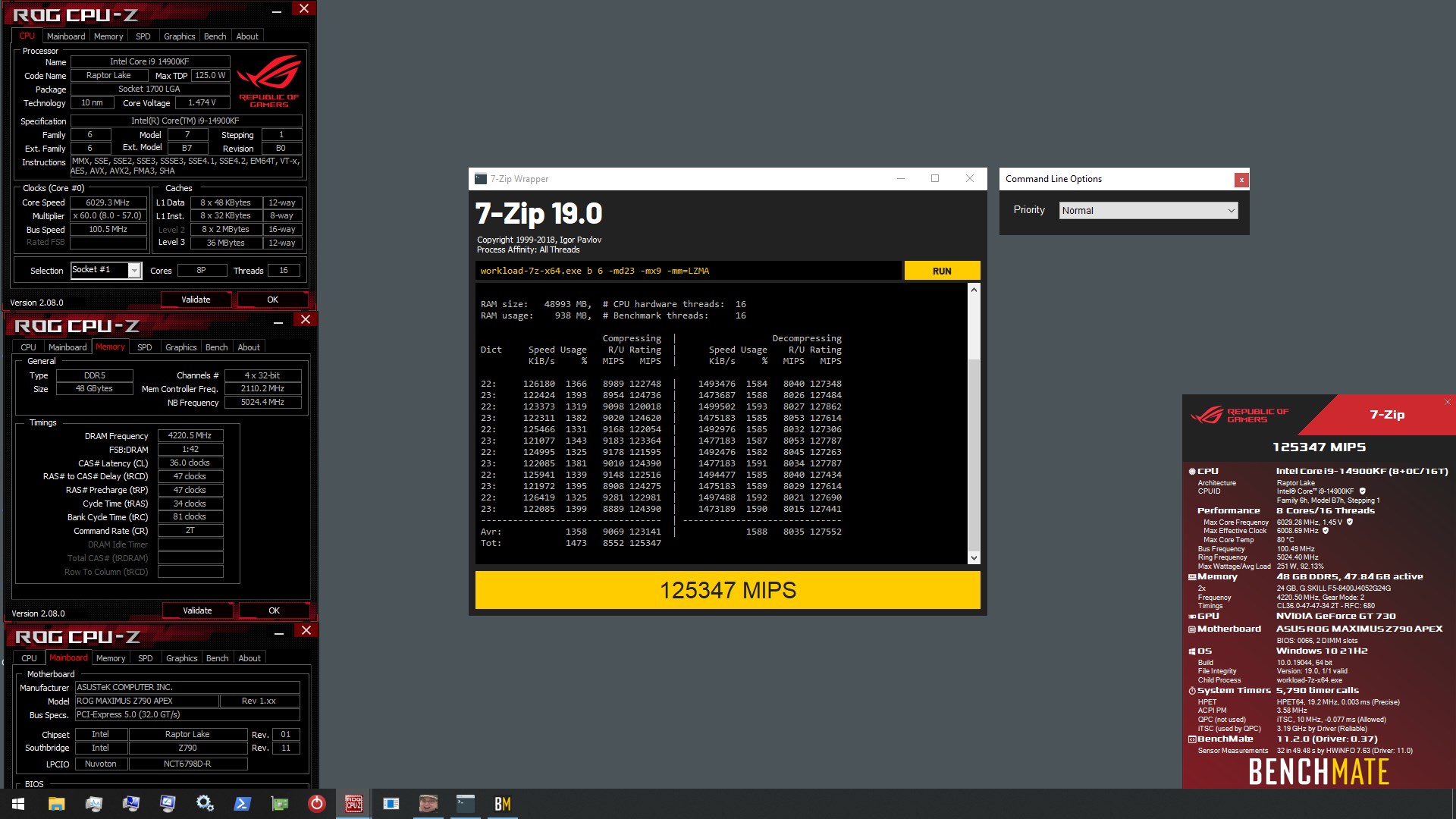Screen dimensions: 1456x819
Task: Open the face avatar taskbar app
Action: (428, 804)
